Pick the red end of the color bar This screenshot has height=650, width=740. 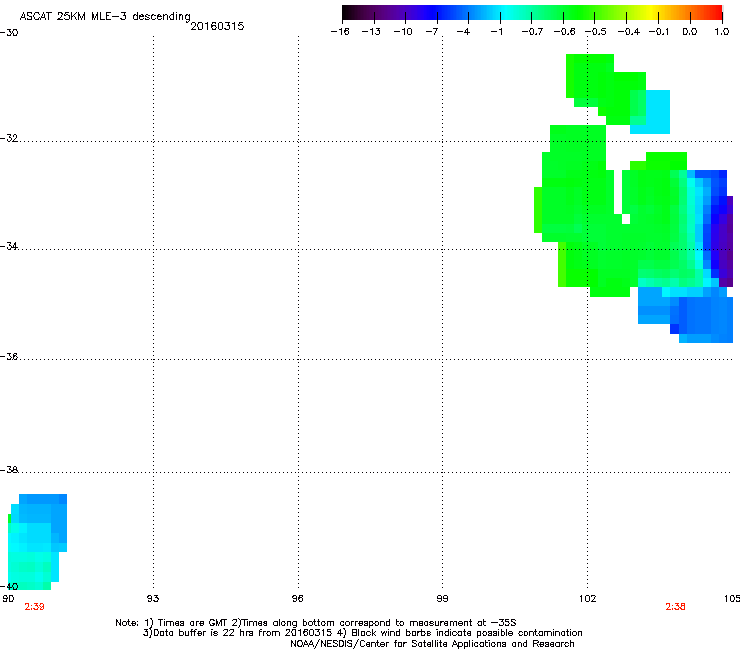pyautogui.click(x=715, y=12)
